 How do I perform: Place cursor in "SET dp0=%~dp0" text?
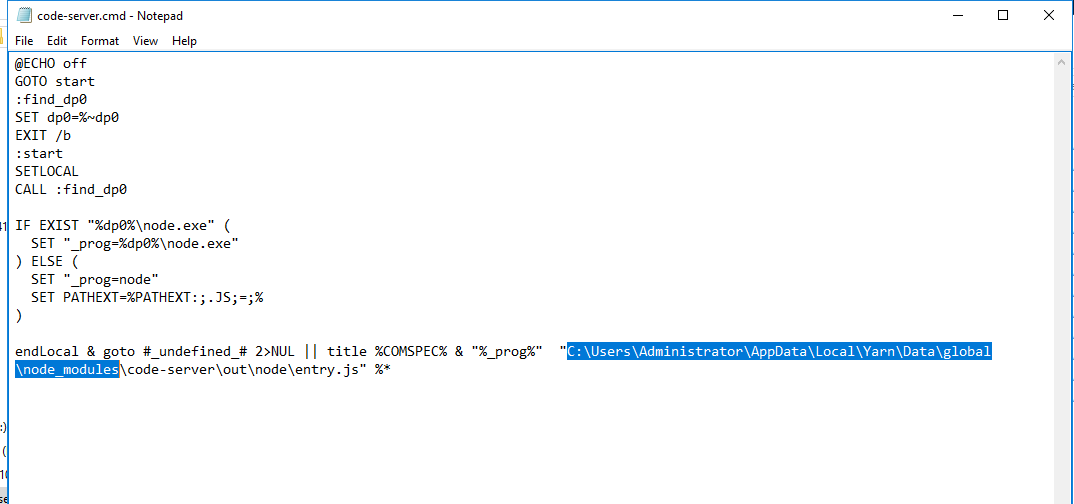click(x=67, y=117)
